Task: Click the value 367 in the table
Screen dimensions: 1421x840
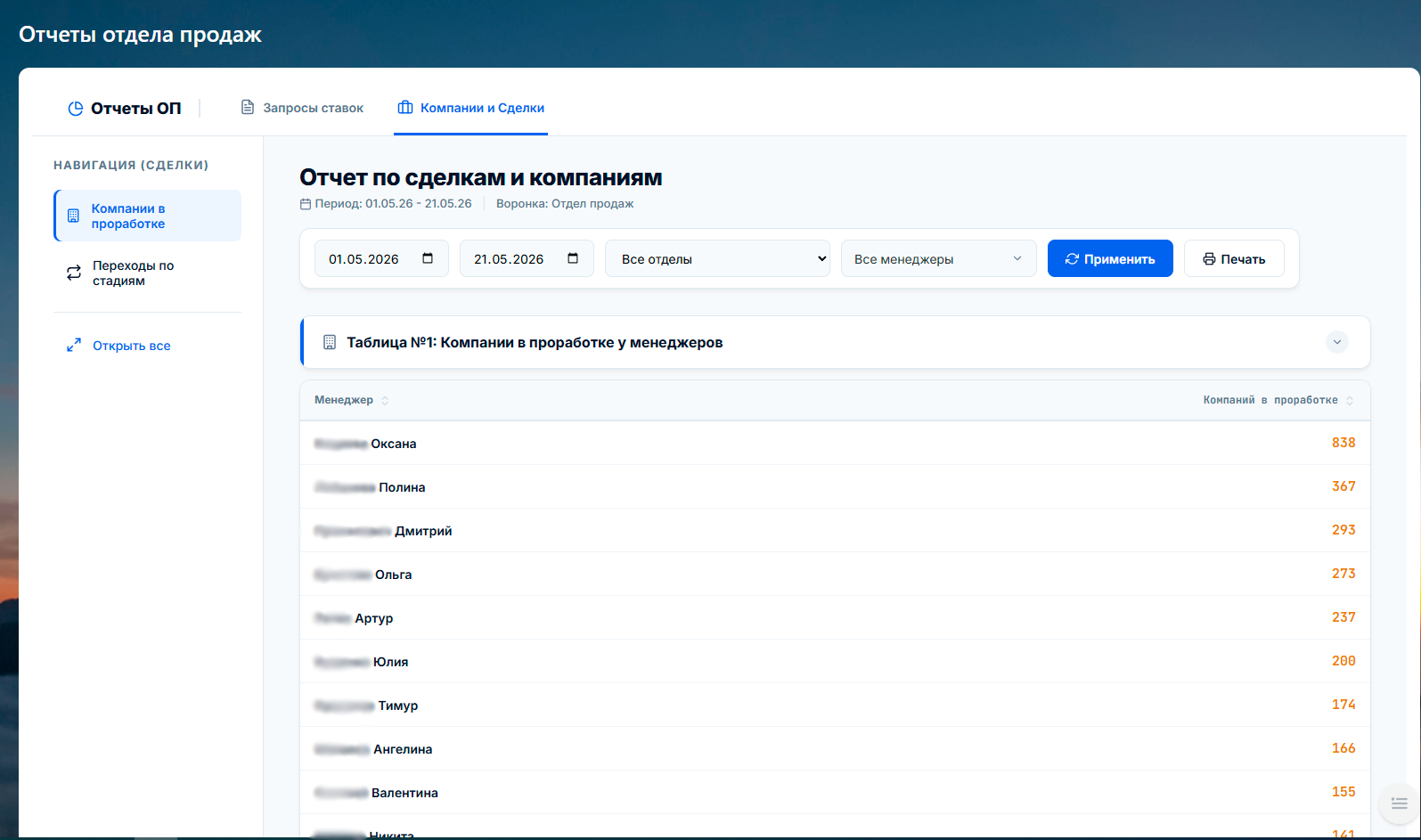Action: coord(1343,486)
